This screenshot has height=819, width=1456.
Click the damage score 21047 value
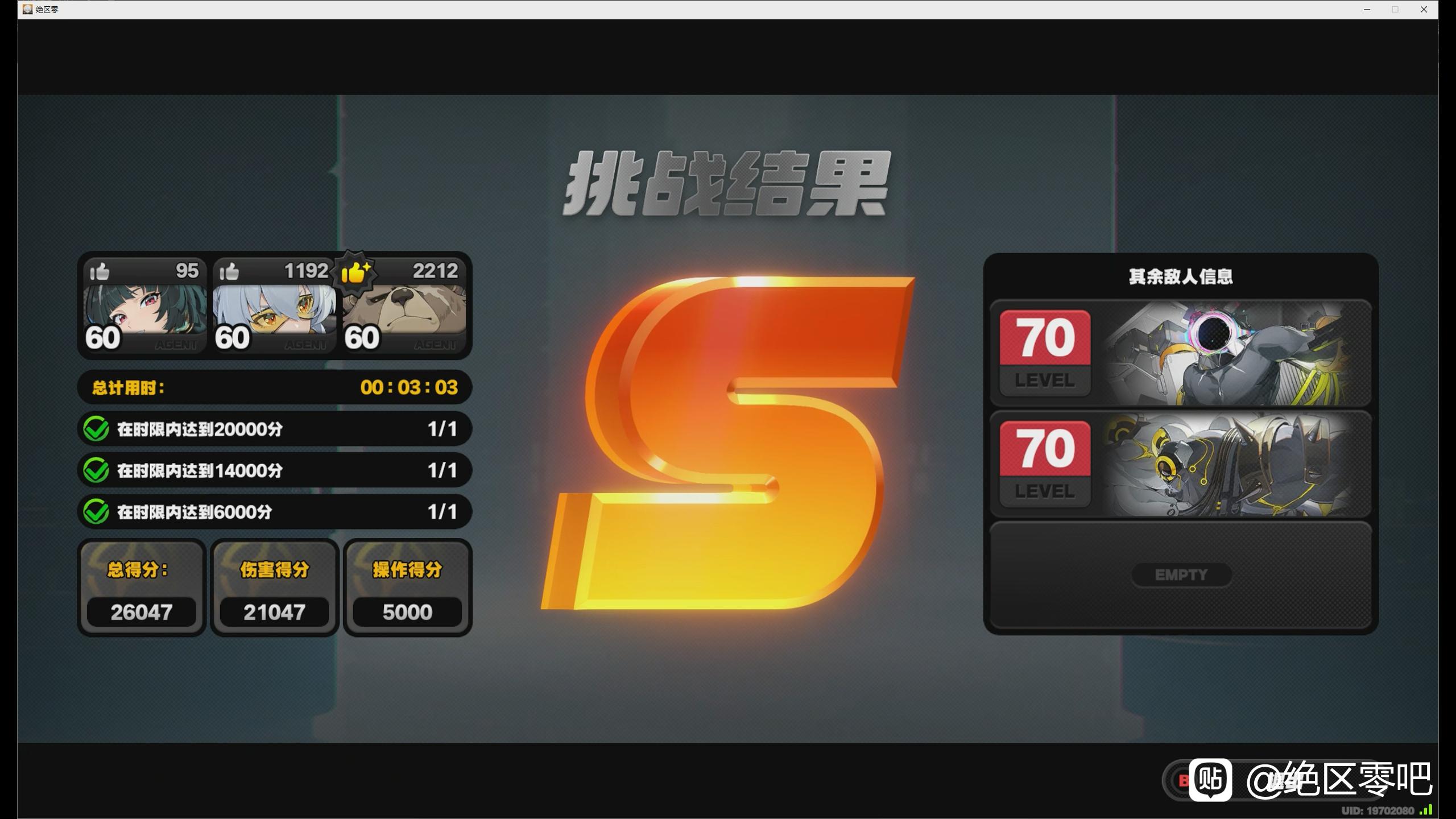(x=274, y=612)
